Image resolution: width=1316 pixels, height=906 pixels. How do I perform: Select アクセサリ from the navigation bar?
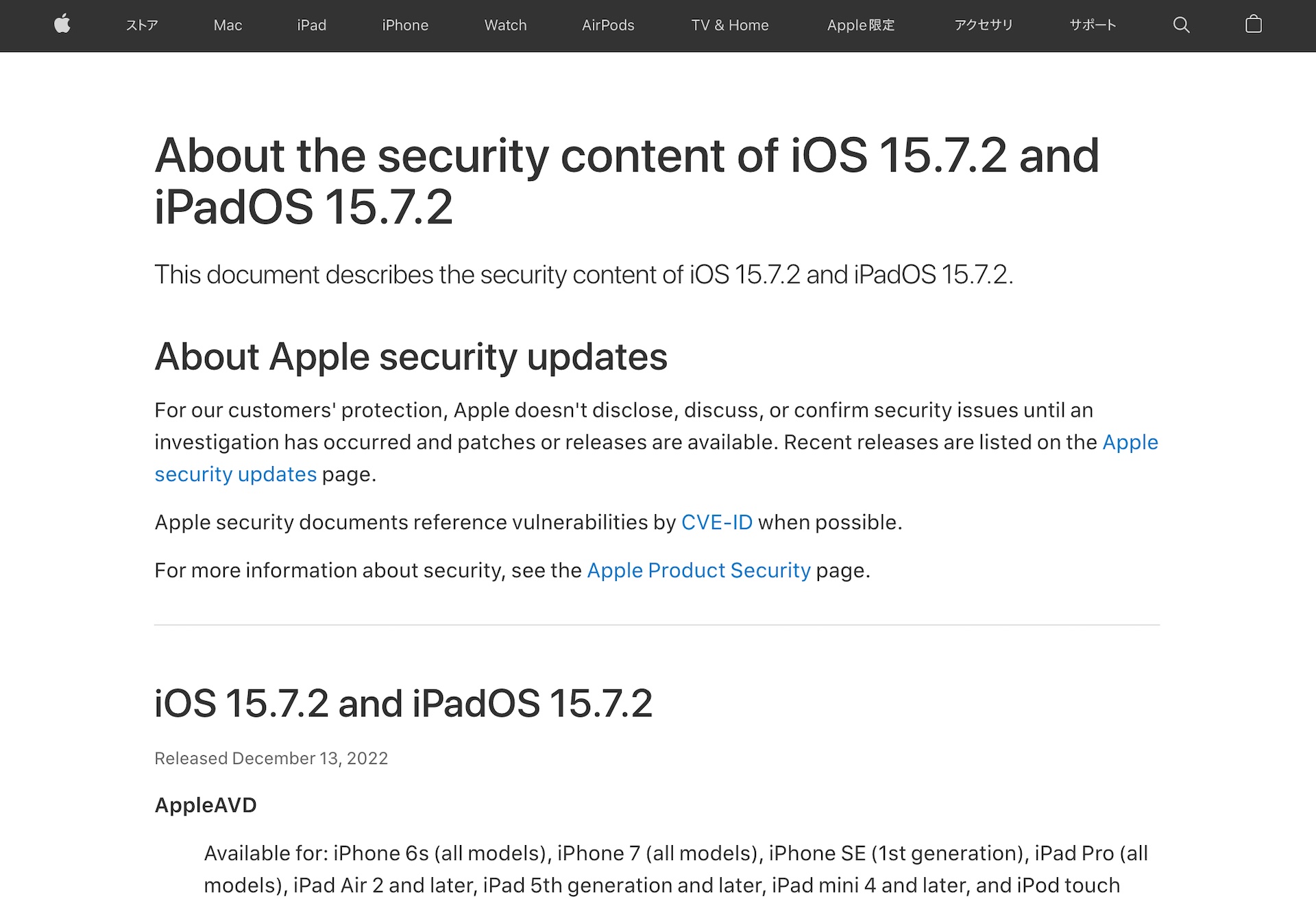click(984, 25)
